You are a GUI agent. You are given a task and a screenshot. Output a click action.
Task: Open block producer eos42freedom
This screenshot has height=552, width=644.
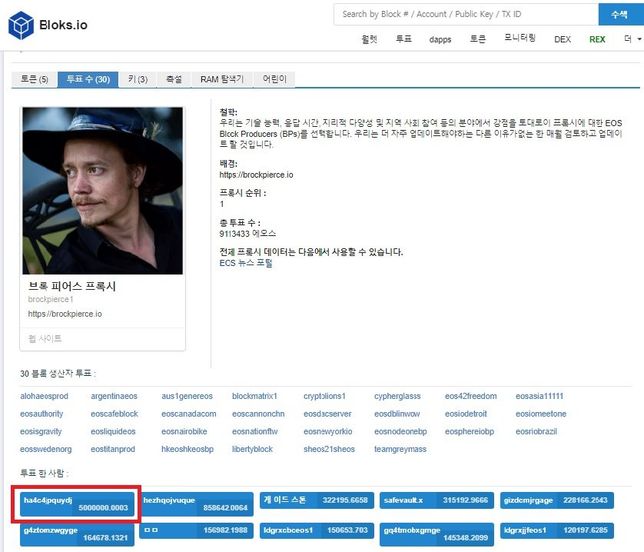pyautogui.click(x=471, y=396)
